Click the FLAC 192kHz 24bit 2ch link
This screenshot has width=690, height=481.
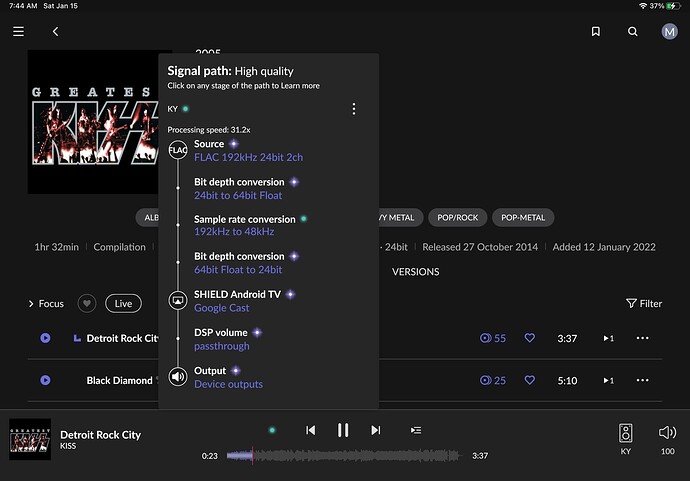(x=248, y=158)
